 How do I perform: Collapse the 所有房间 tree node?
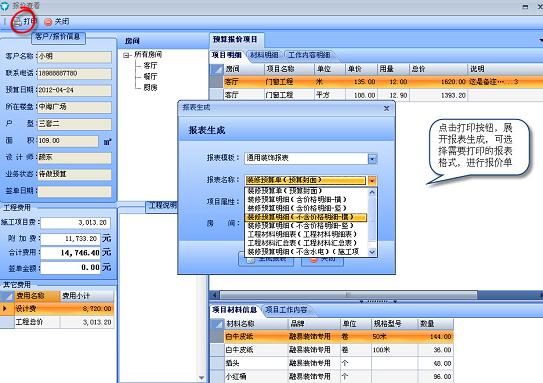click(126, 55)
